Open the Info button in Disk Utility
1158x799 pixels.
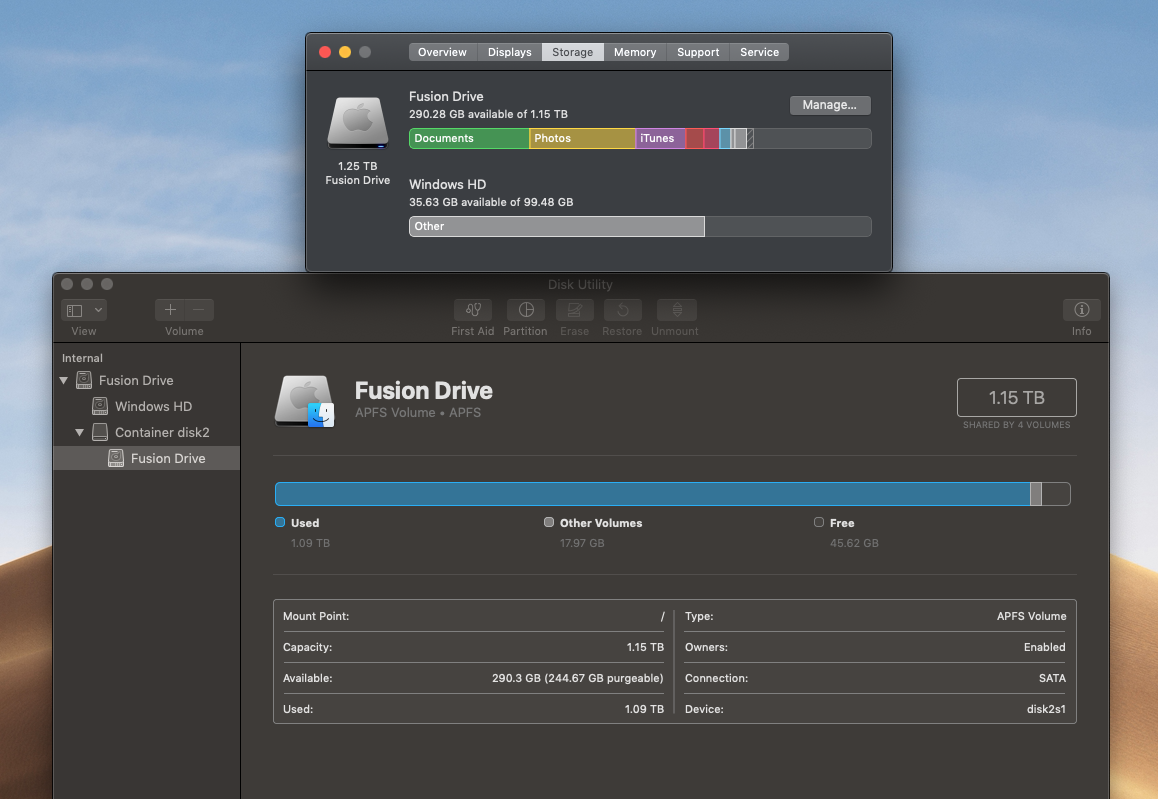pyautogui.click(x=1082, y=310)
